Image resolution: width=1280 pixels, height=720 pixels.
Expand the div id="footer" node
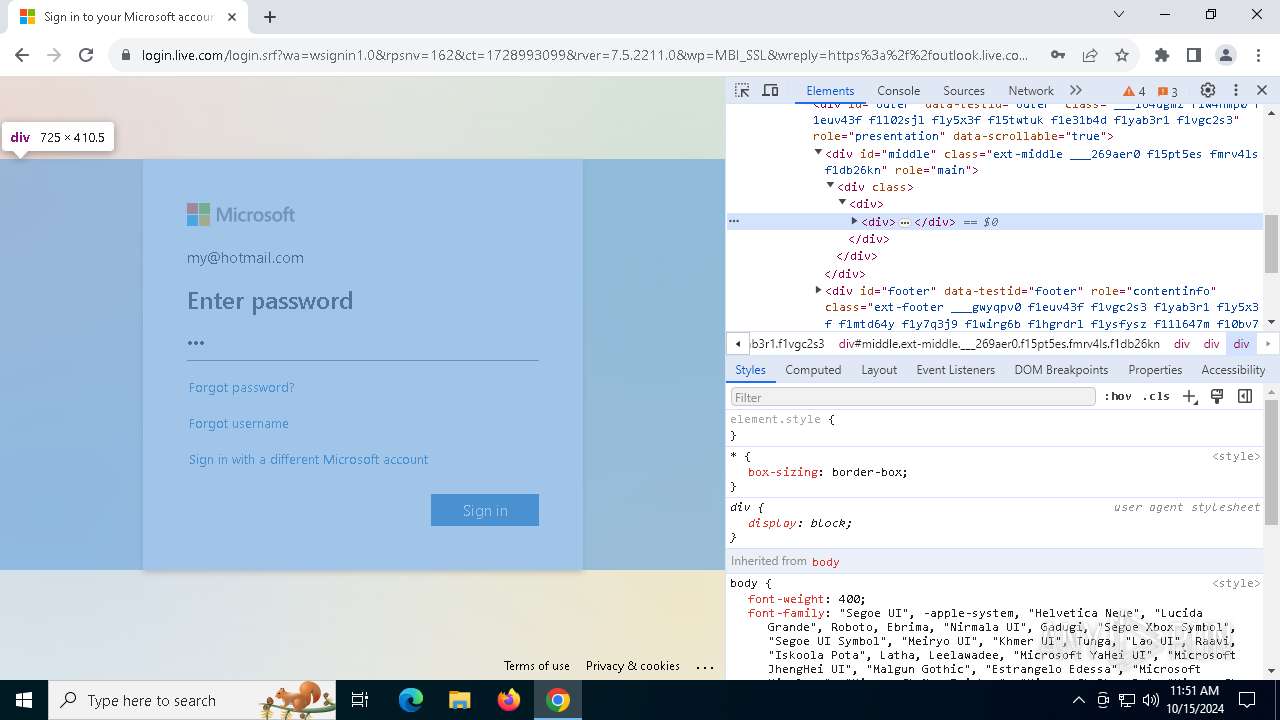click(818, 290)
